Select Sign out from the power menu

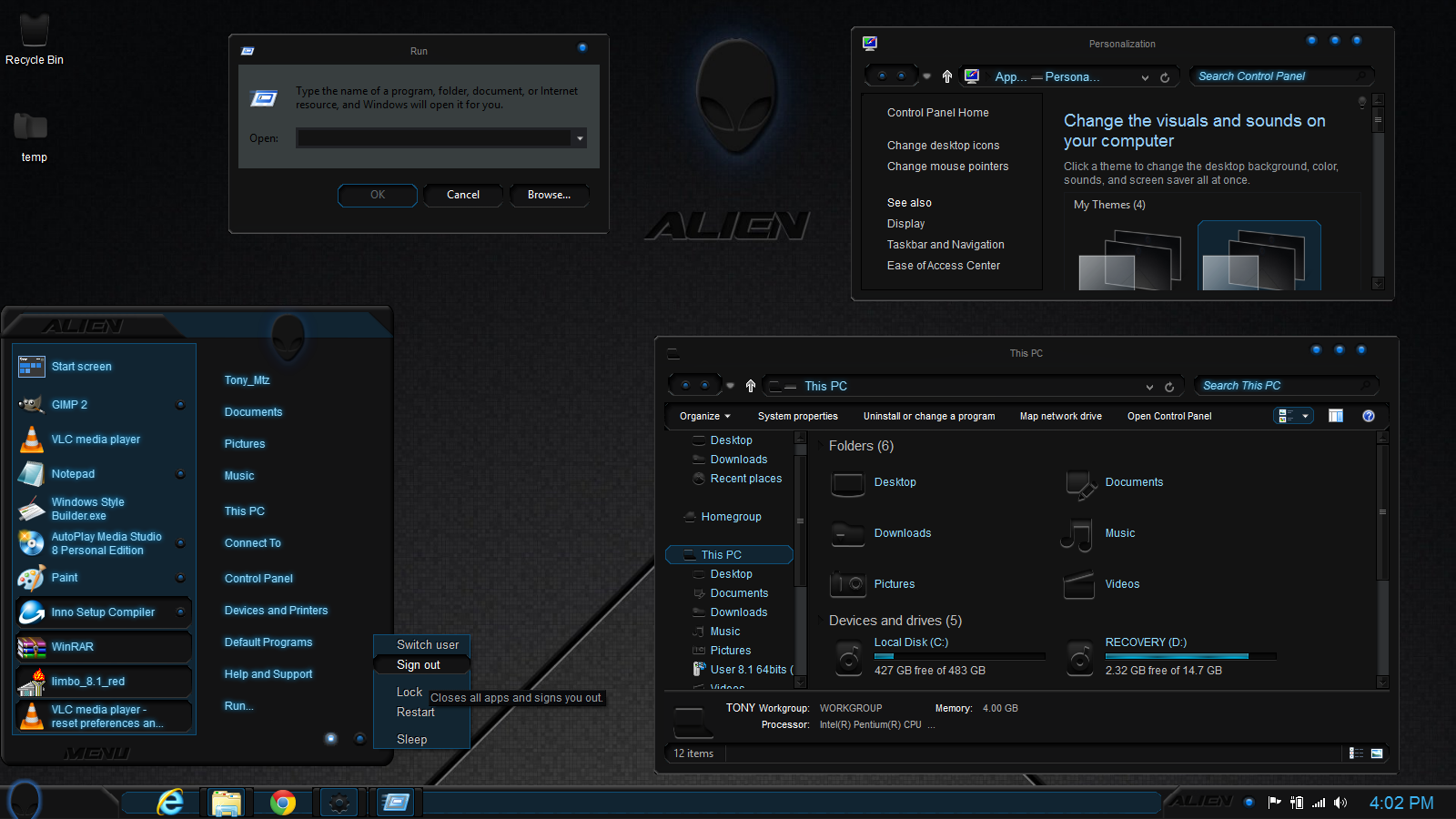[419, 665]
